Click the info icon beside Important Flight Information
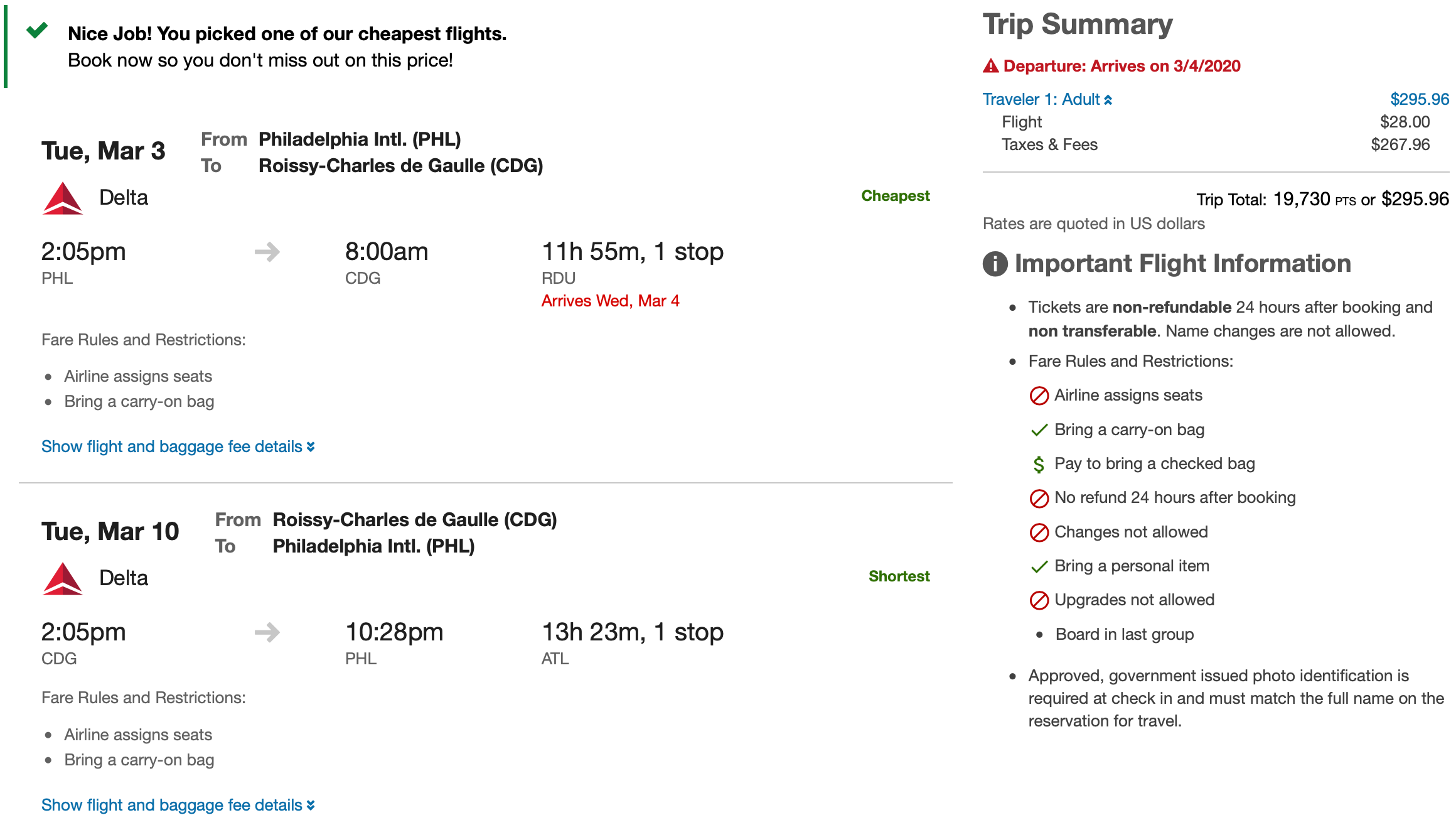The image size is (1456, 820). click(x=995, y=264)
